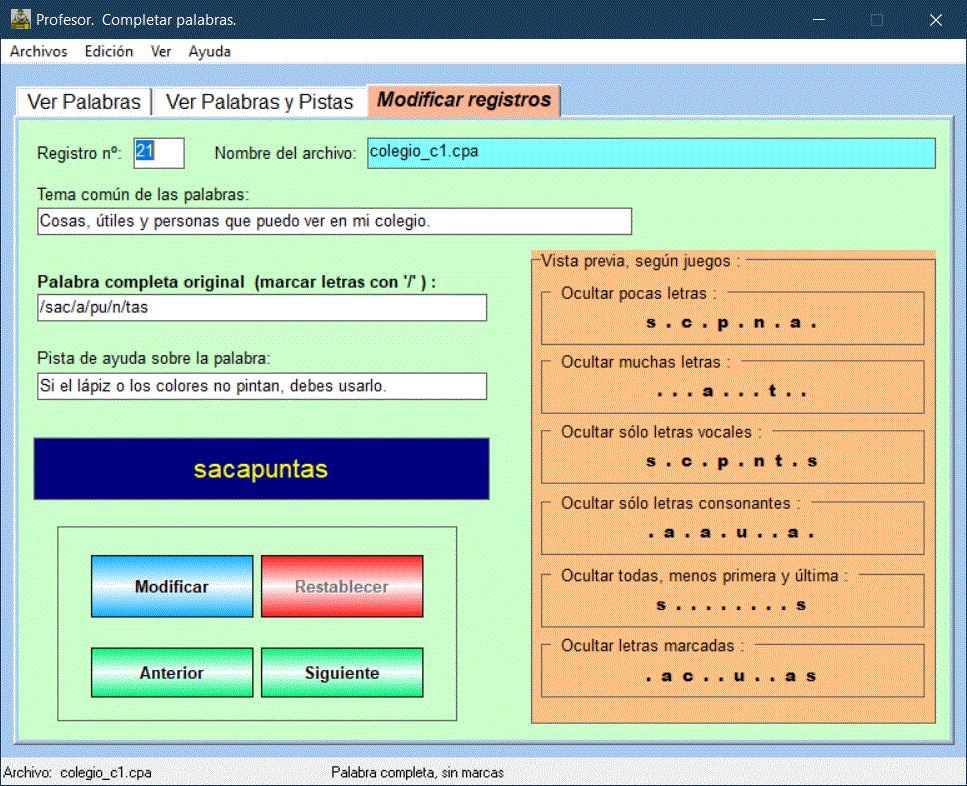This screenshot has height=786, width=967.
Task: Open the Ver menu
Action: (x=161, y=51)
